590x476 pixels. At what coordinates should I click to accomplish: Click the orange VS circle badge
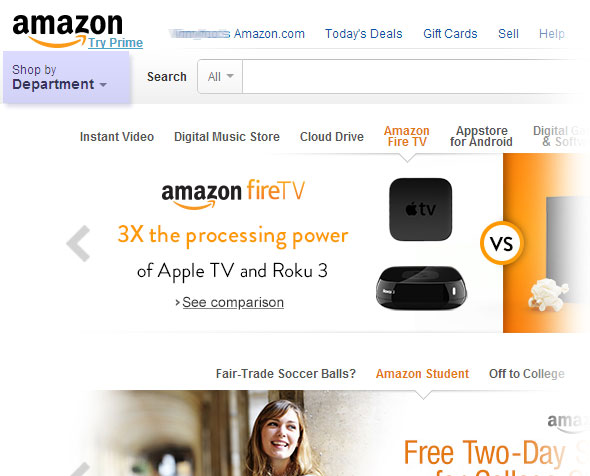click(x=502, y=243)
